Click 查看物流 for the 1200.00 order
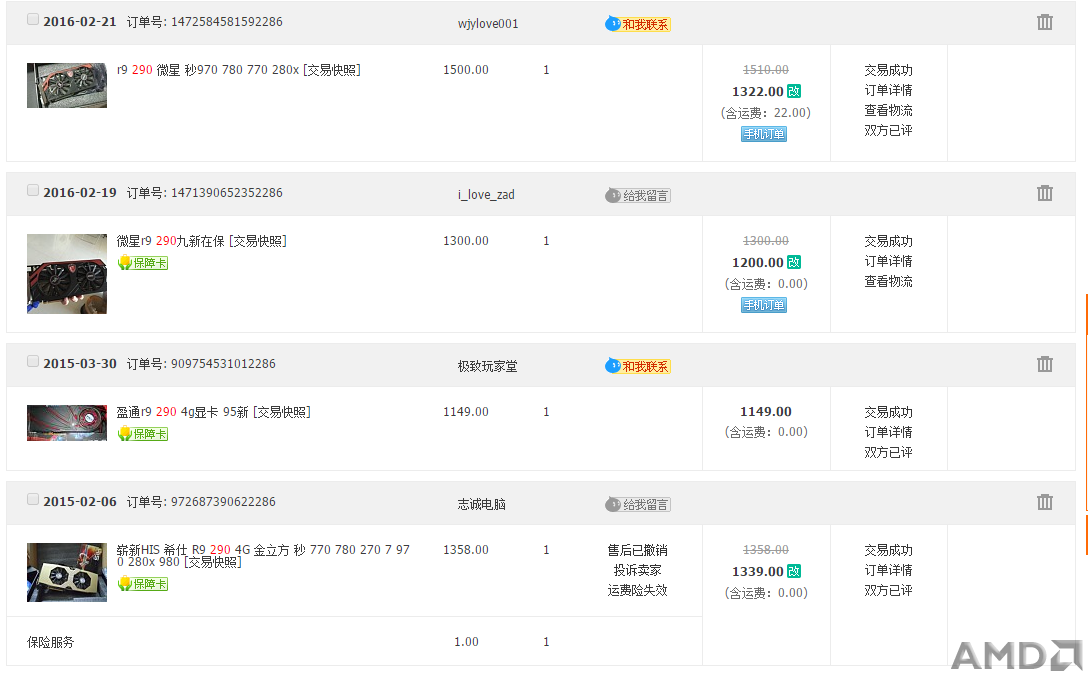Viewport: 1088px width, 676px height. [x=888, y=281]
